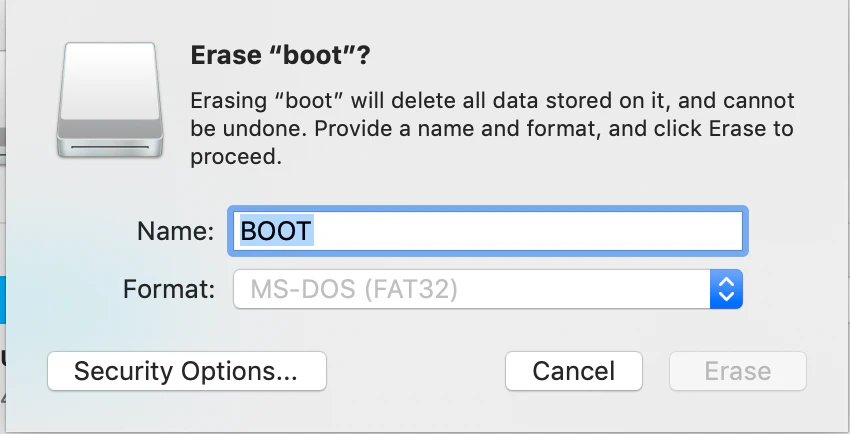Click the greyed FAT32 text in Format
850x434 pixels.
pos(410,289)
